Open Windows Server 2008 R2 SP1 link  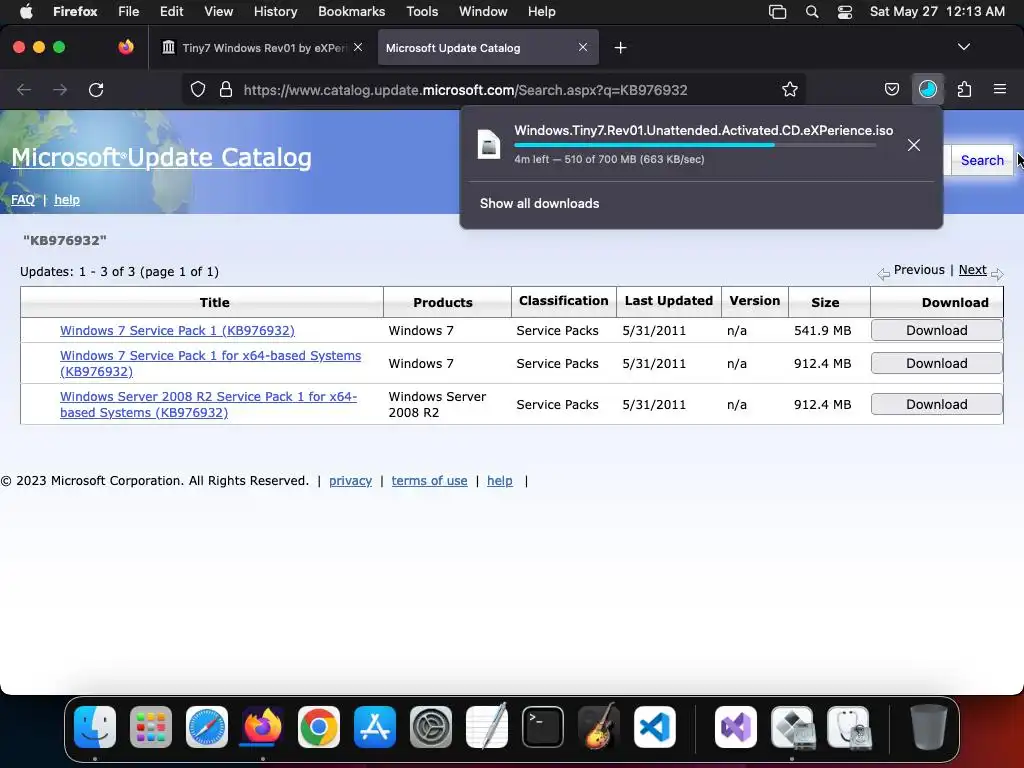[x=208, y=404]
